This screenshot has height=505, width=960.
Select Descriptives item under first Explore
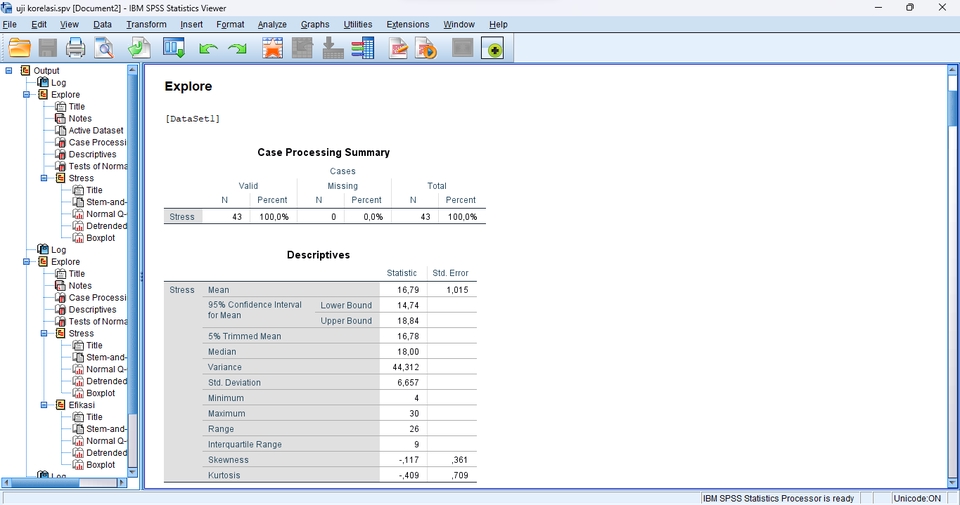[x=92, y=154]
